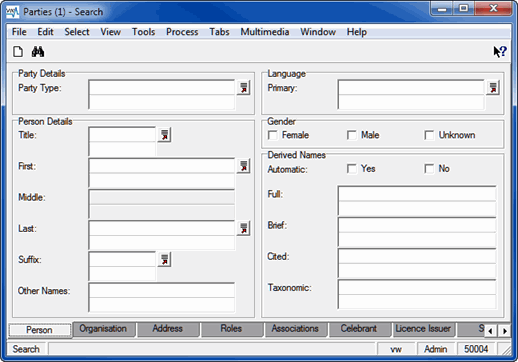The height and width of the screenshot is (362, 518).
Task: Tick the Male gender checkbox
Action: coord(351,135)
